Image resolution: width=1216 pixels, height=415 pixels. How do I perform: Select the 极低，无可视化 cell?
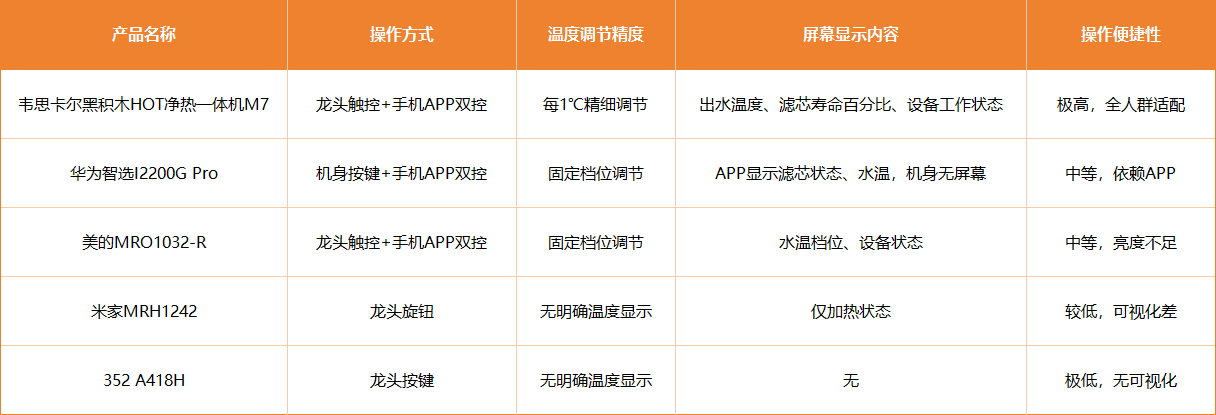coord(1120,380)
